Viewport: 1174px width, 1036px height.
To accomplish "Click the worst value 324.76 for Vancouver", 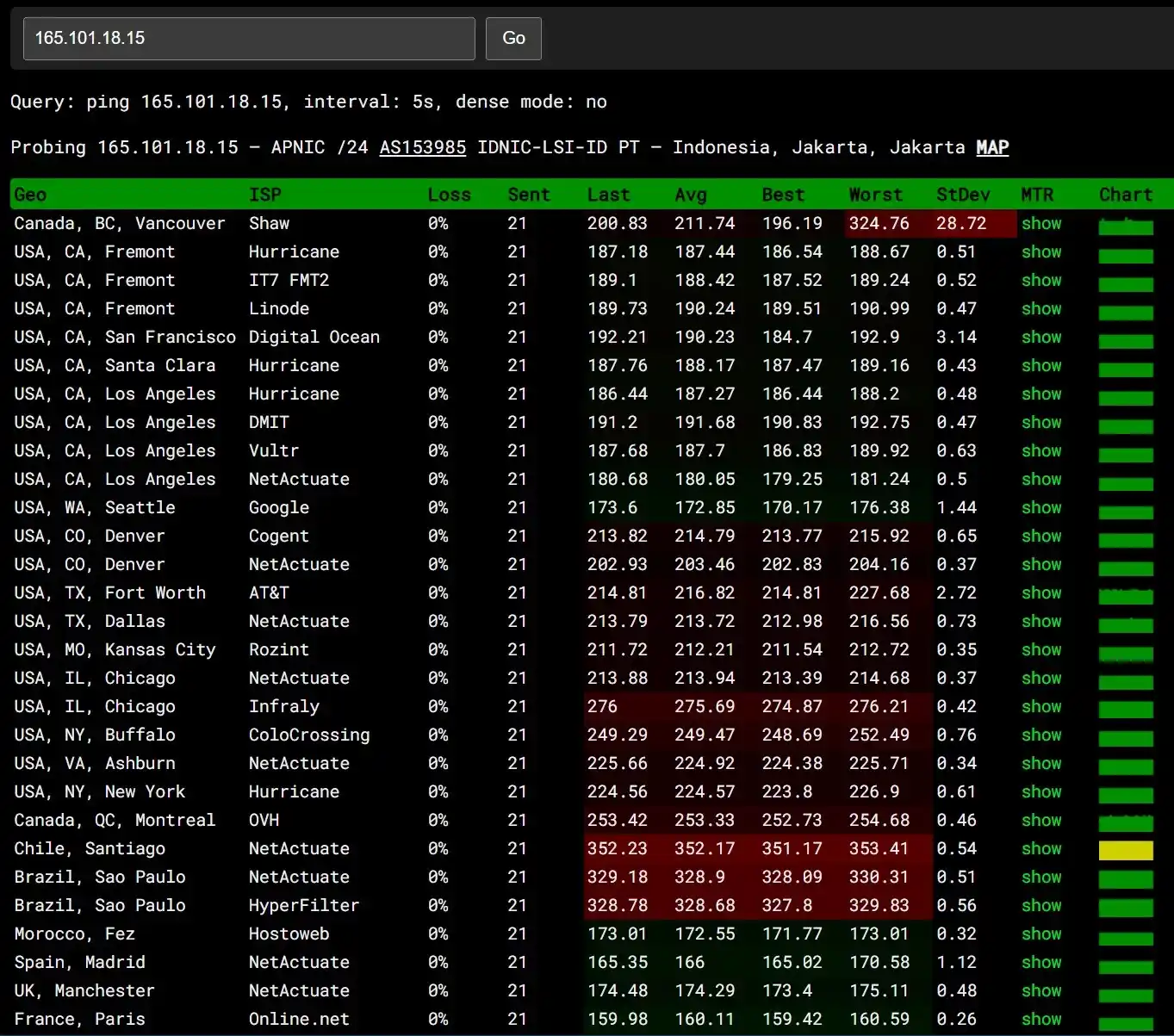I will [x=879, y=223].
